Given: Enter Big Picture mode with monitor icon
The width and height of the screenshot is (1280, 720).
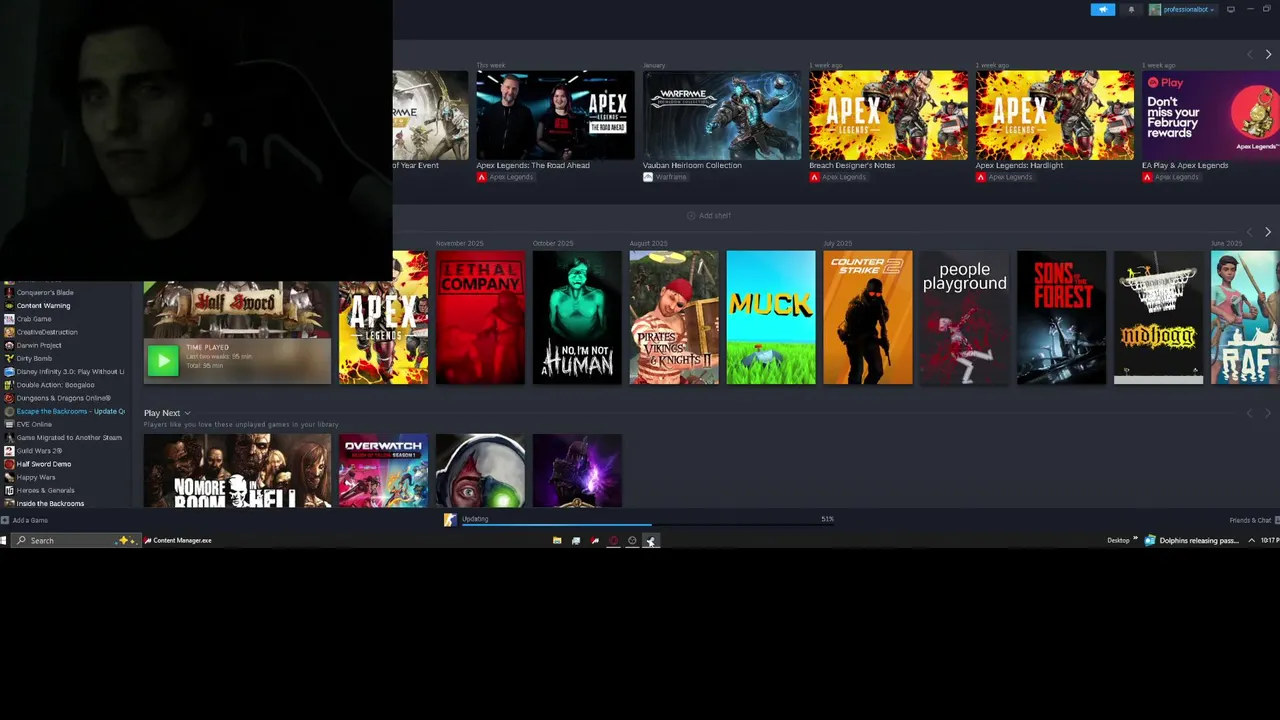Looking at the screenshot, I should (x=1231, y=10).
